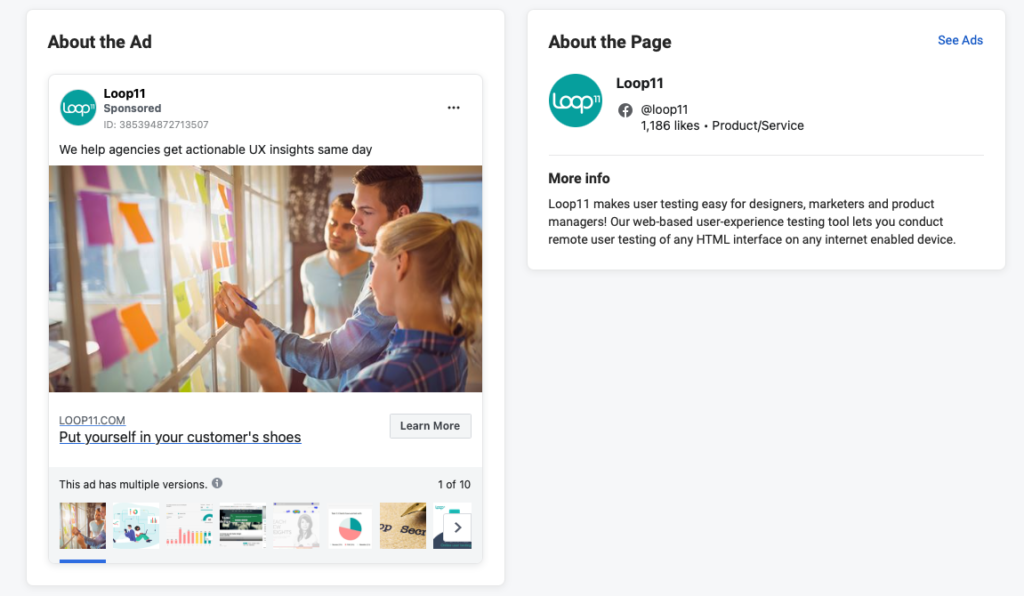Open the LOOP11.COM link
Screen dimensions: 1024x596
[92, 421]
